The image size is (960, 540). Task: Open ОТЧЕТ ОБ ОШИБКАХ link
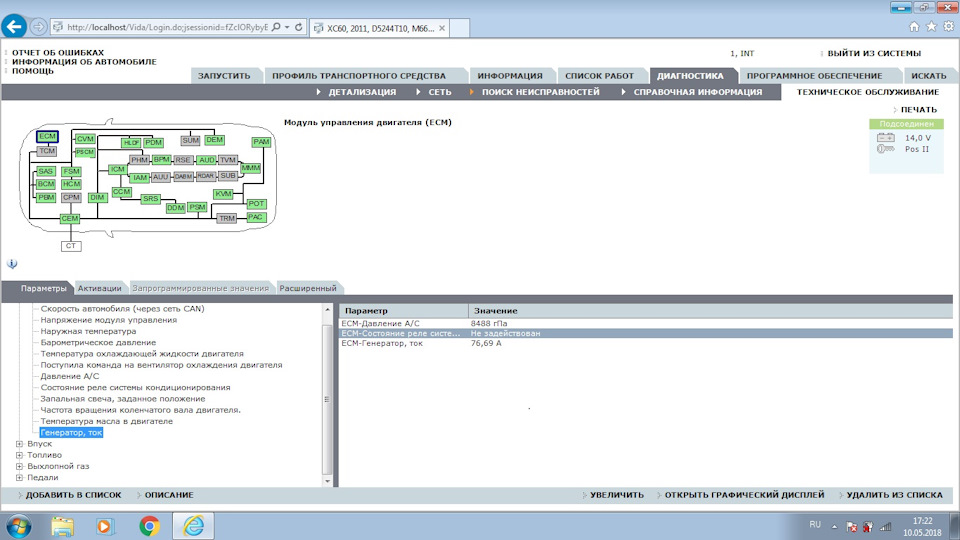click(x=58, y=53)
